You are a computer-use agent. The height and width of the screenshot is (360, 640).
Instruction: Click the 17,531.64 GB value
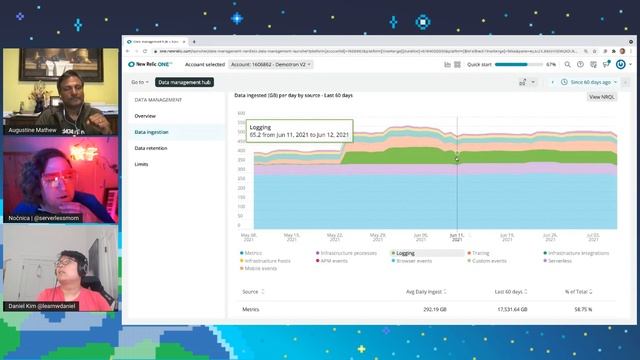(x=512, y=310)
